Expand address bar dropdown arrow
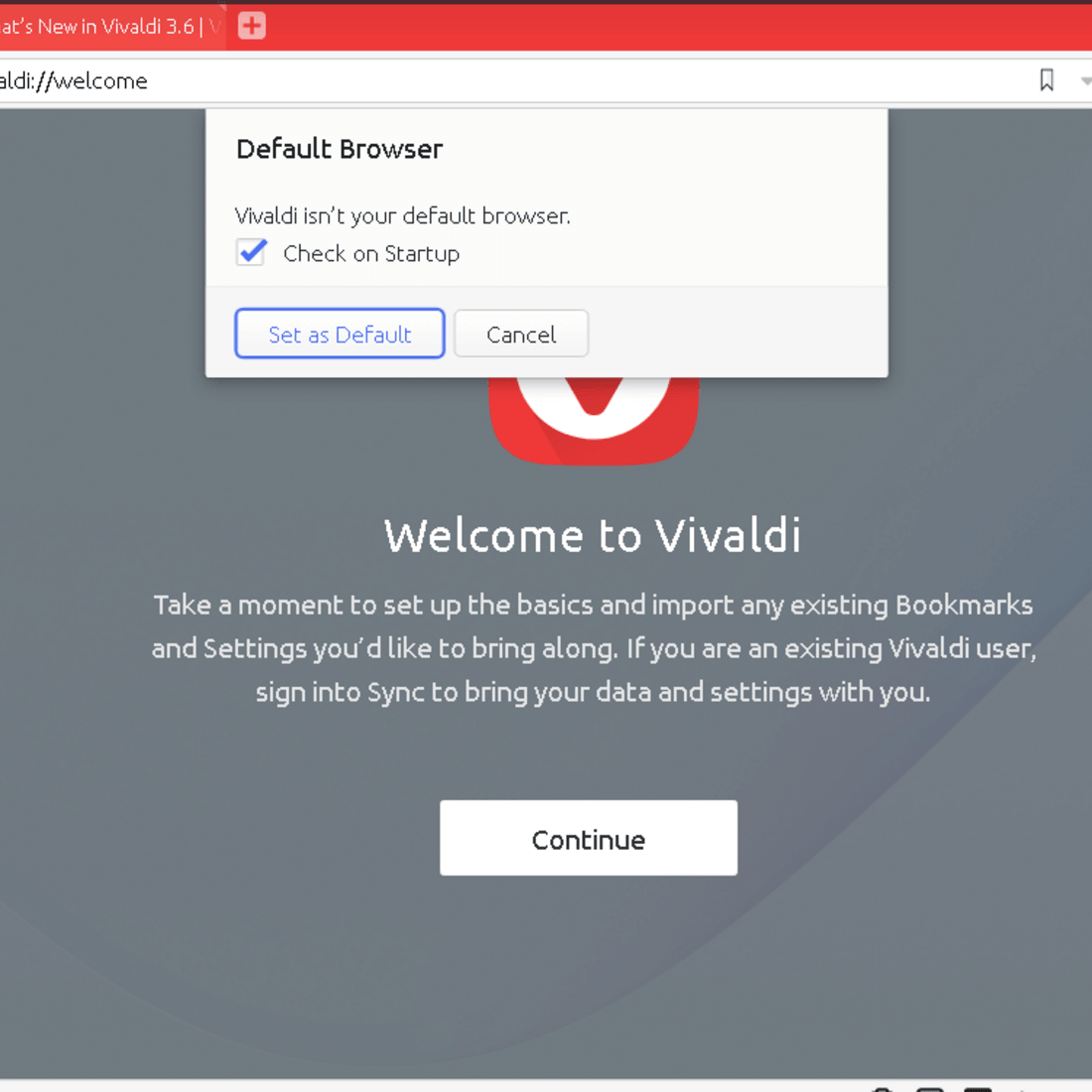Viewport: 1092px width, 1092px height. pyautogui.click(x=1086, y=80)
